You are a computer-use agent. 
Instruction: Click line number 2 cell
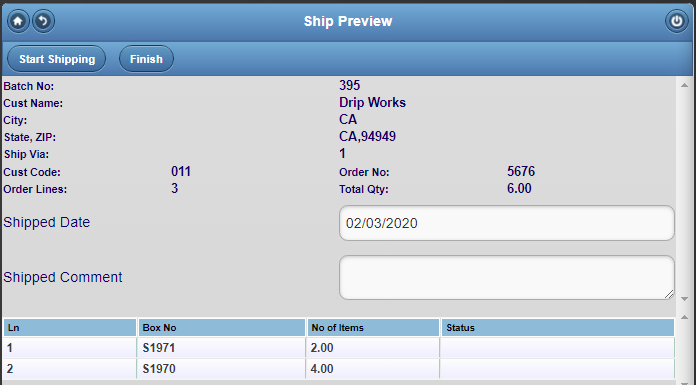70,369
